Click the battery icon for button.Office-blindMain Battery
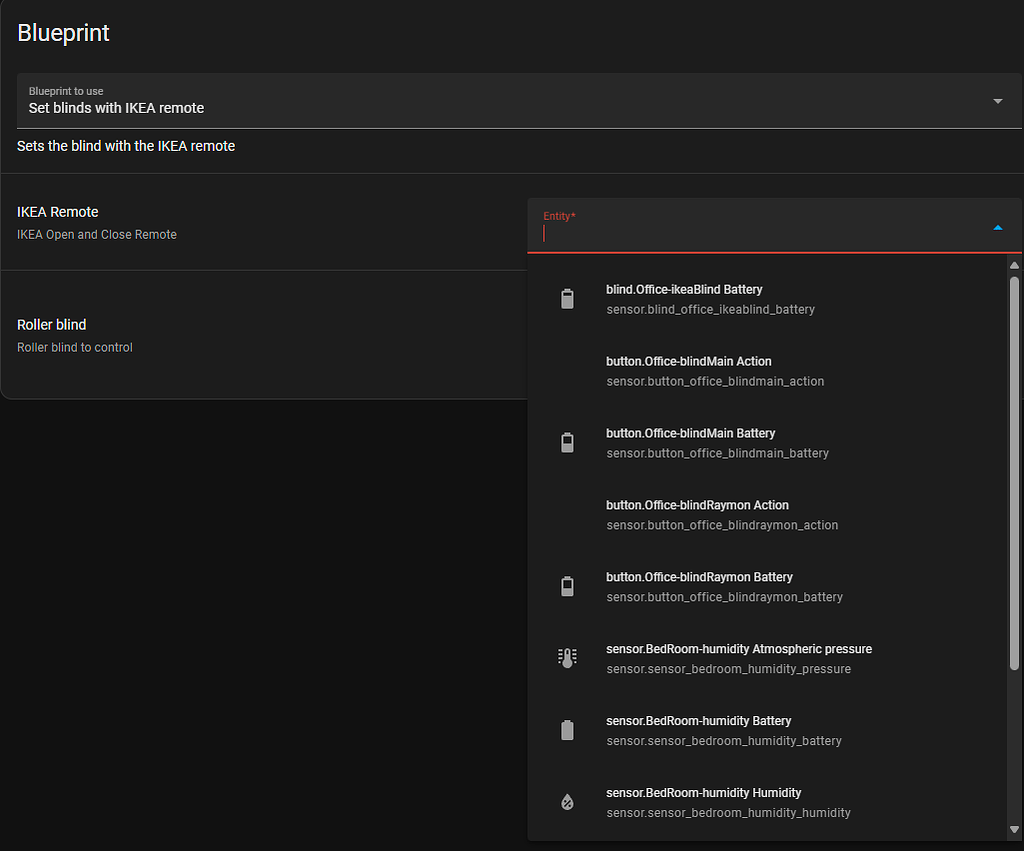This screenshot has width=1024, height=851. (x=568, y=442)
